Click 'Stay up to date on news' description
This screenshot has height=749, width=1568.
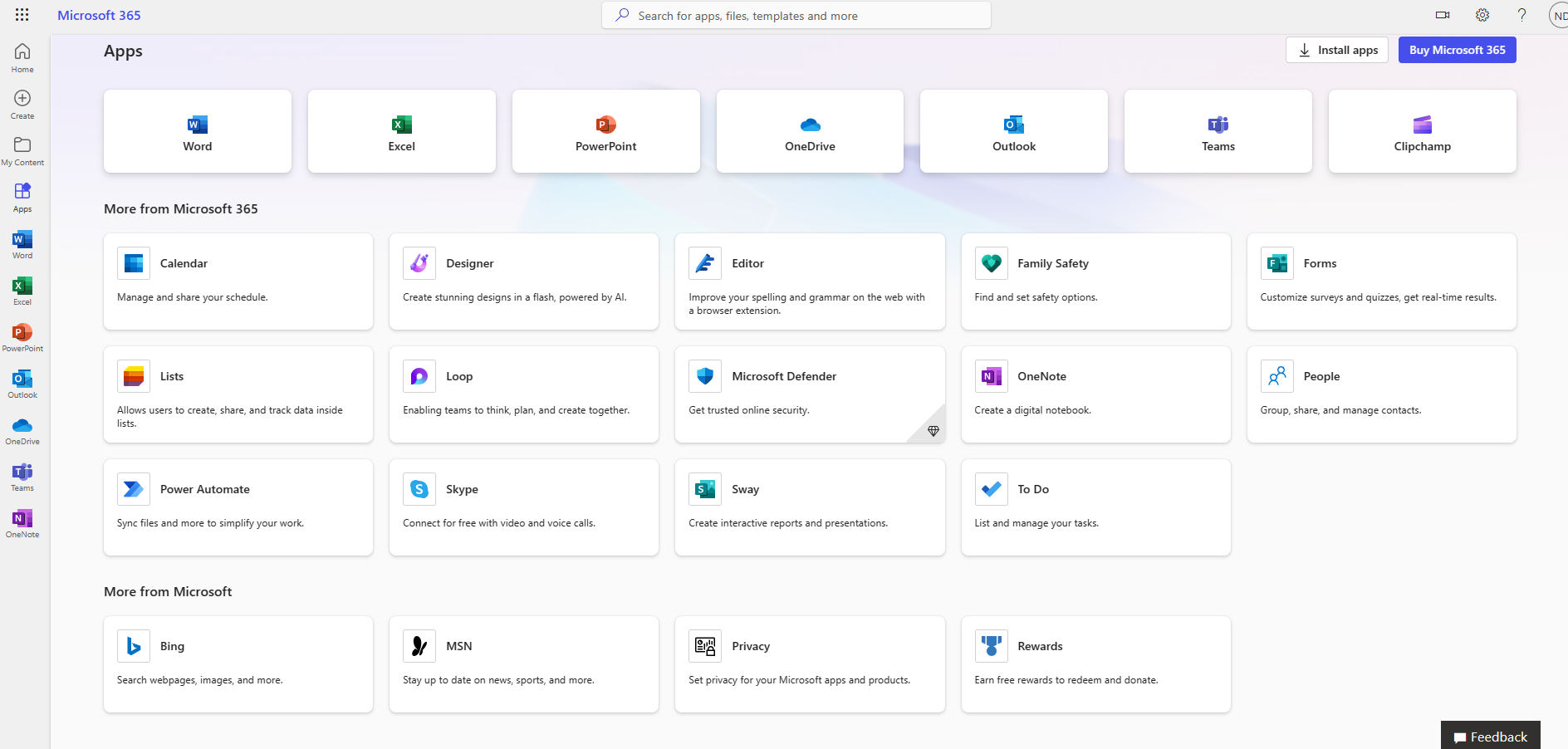pyautogui.click(x=498, y=680)
